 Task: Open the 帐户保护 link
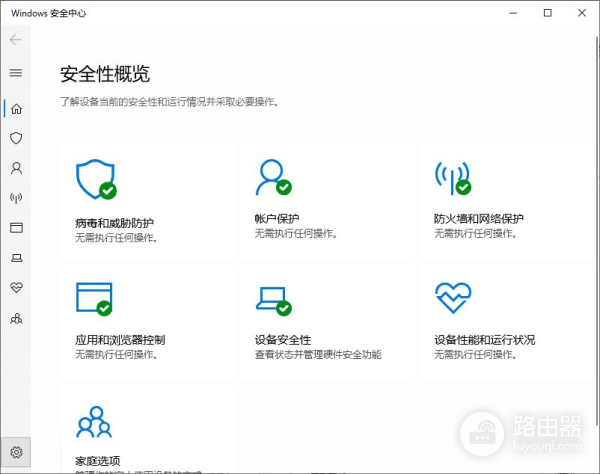[x=277, y=218]
